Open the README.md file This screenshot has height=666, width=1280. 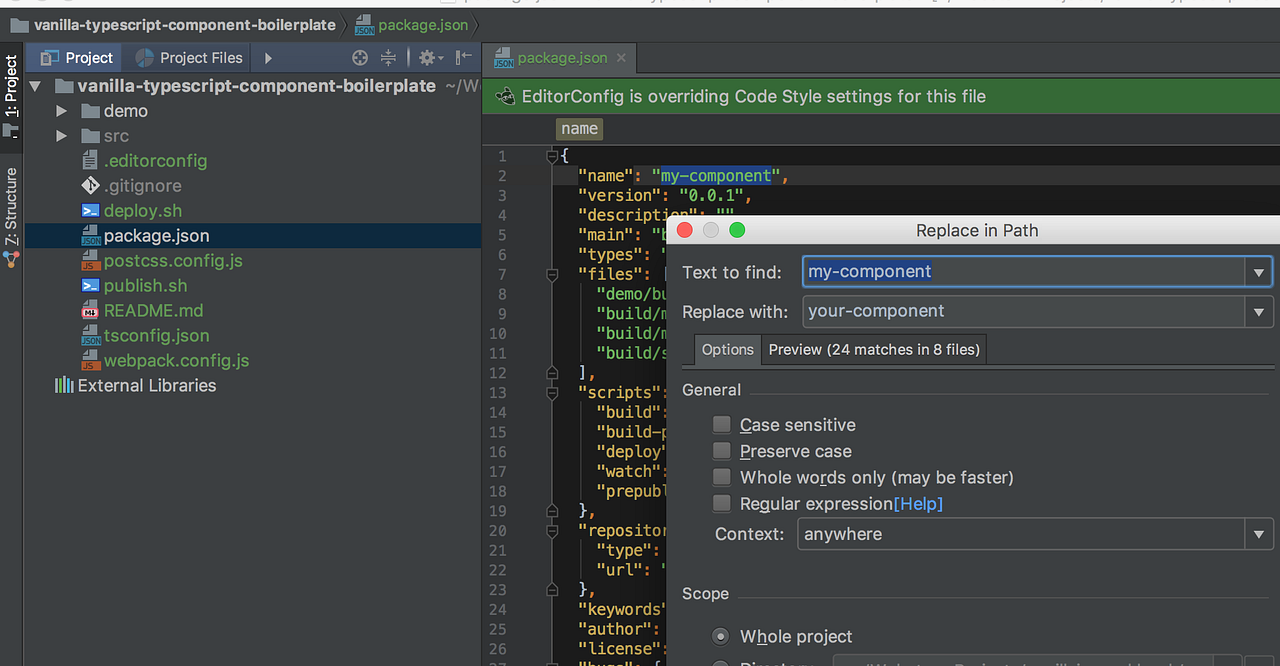[x=153, y=311]
